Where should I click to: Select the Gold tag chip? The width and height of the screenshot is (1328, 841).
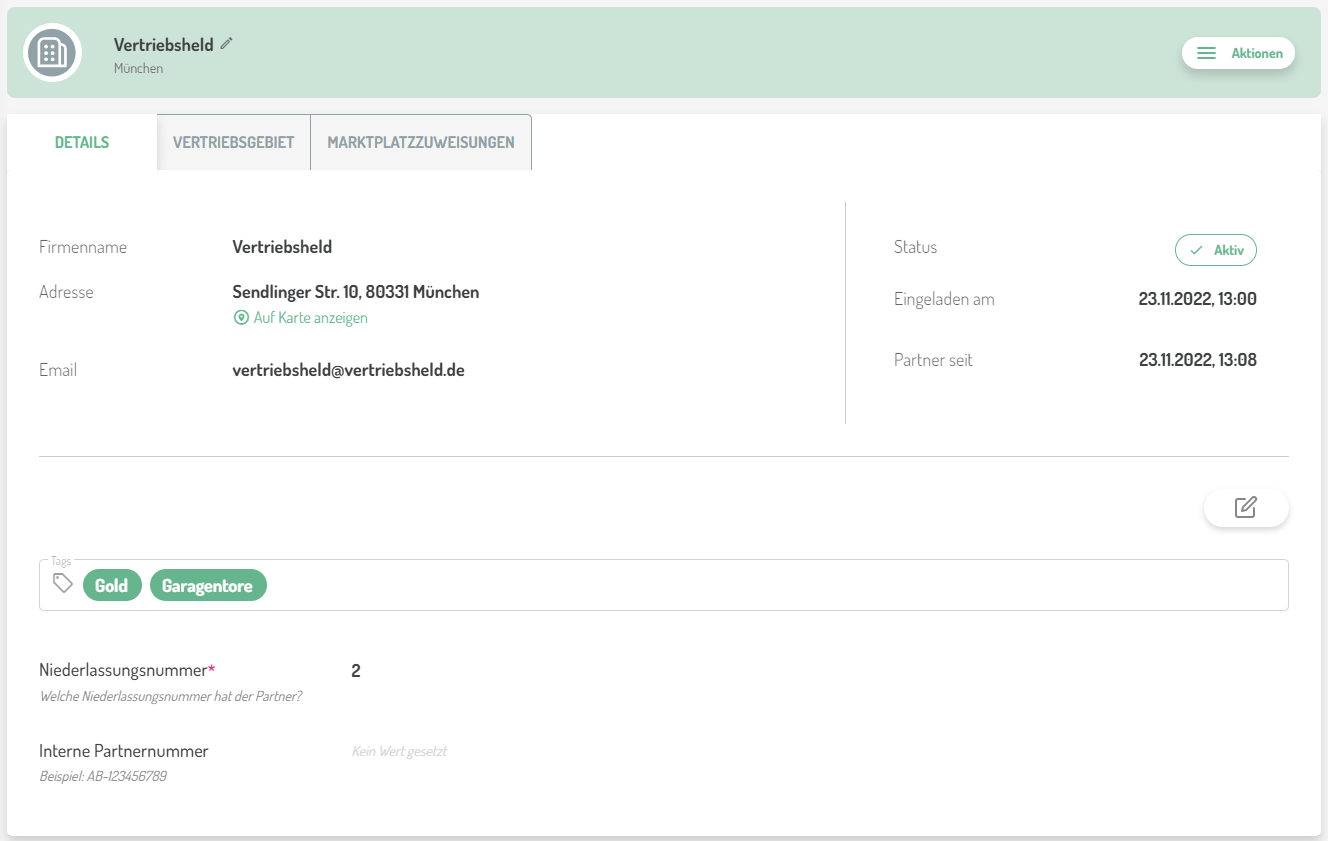click(112, 586)
